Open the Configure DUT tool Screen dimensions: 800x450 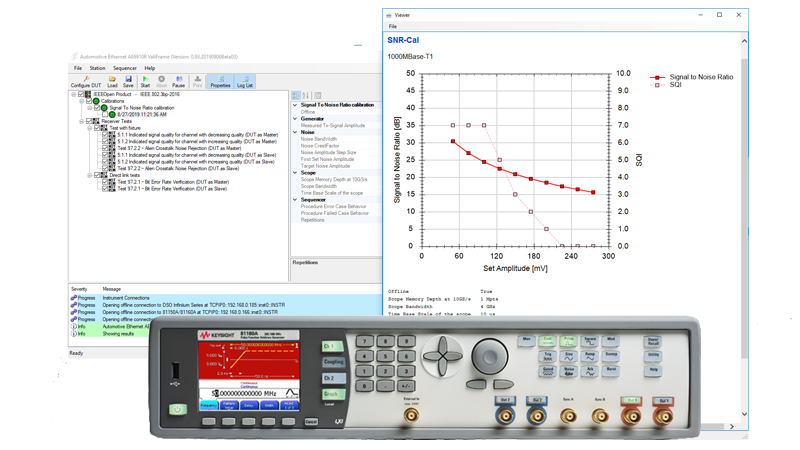pyautogui.click(x=86, y=82)
